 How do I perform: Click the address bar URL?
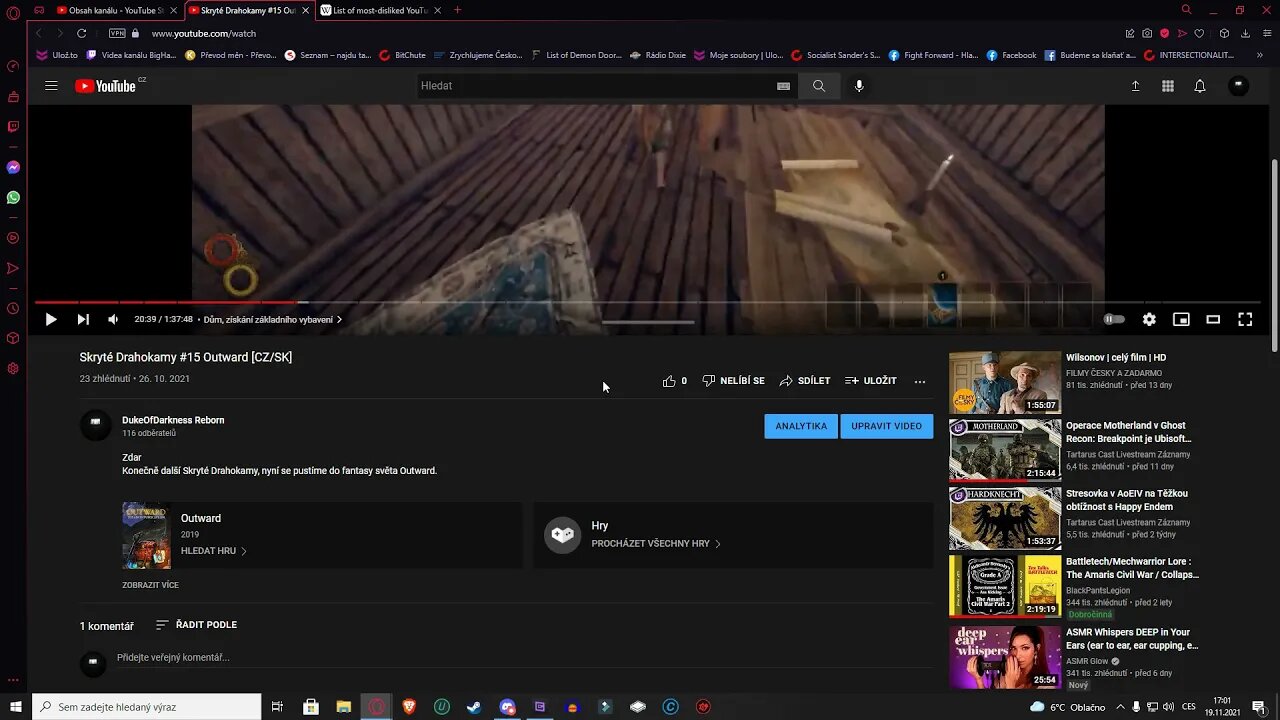(204, 33)
